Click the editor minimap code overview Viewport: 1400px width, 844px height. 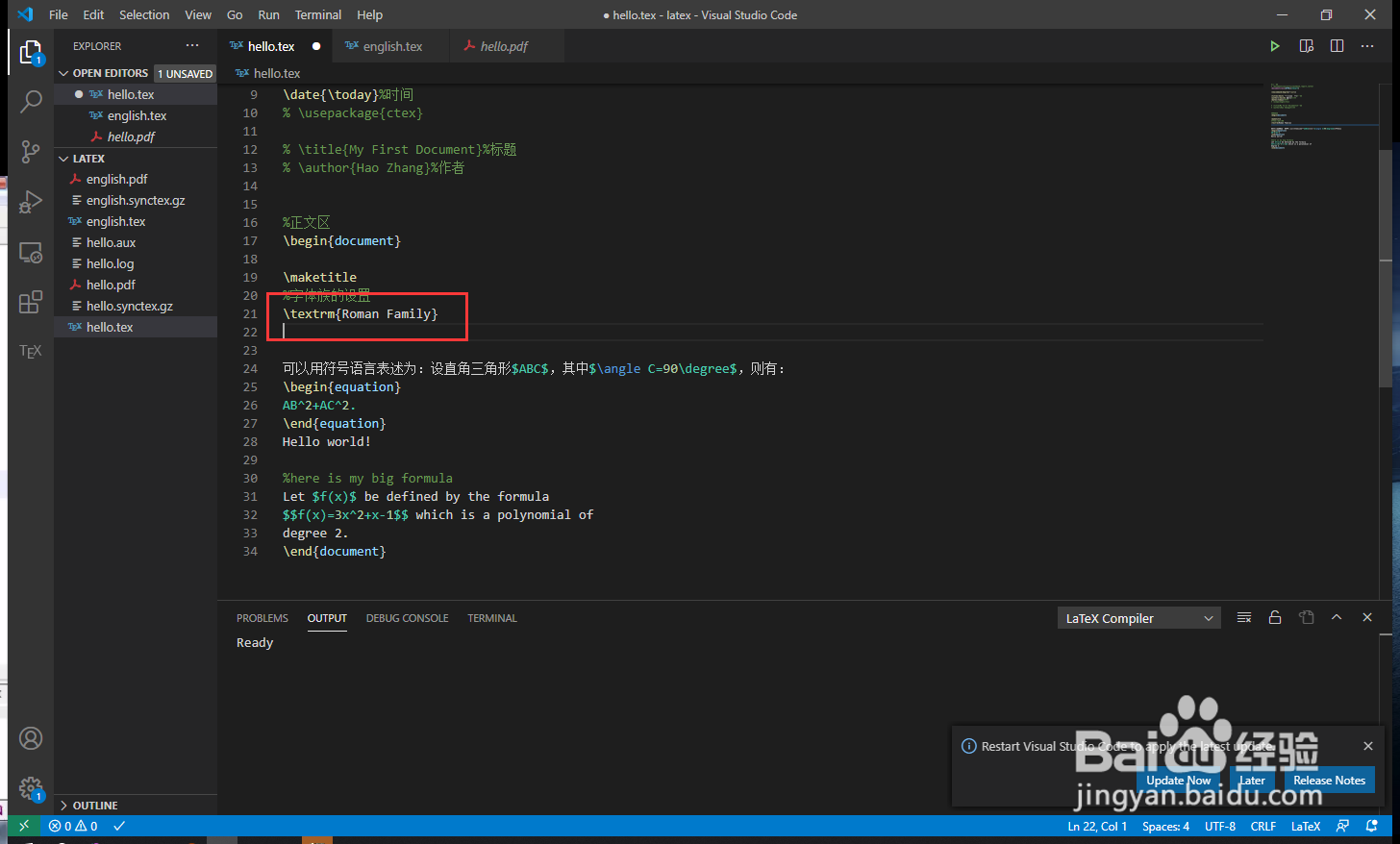pos(1323,115)
